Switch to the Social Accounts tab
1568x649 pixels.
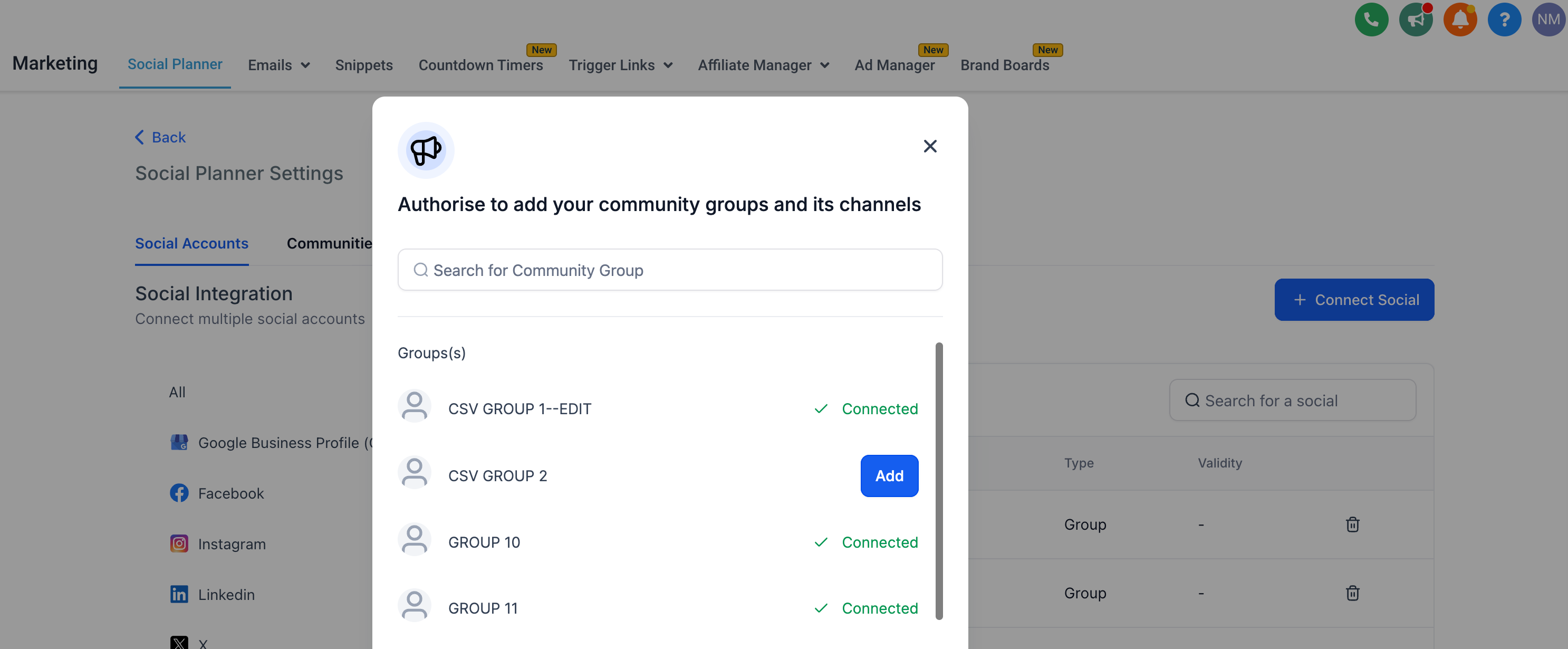191,244
